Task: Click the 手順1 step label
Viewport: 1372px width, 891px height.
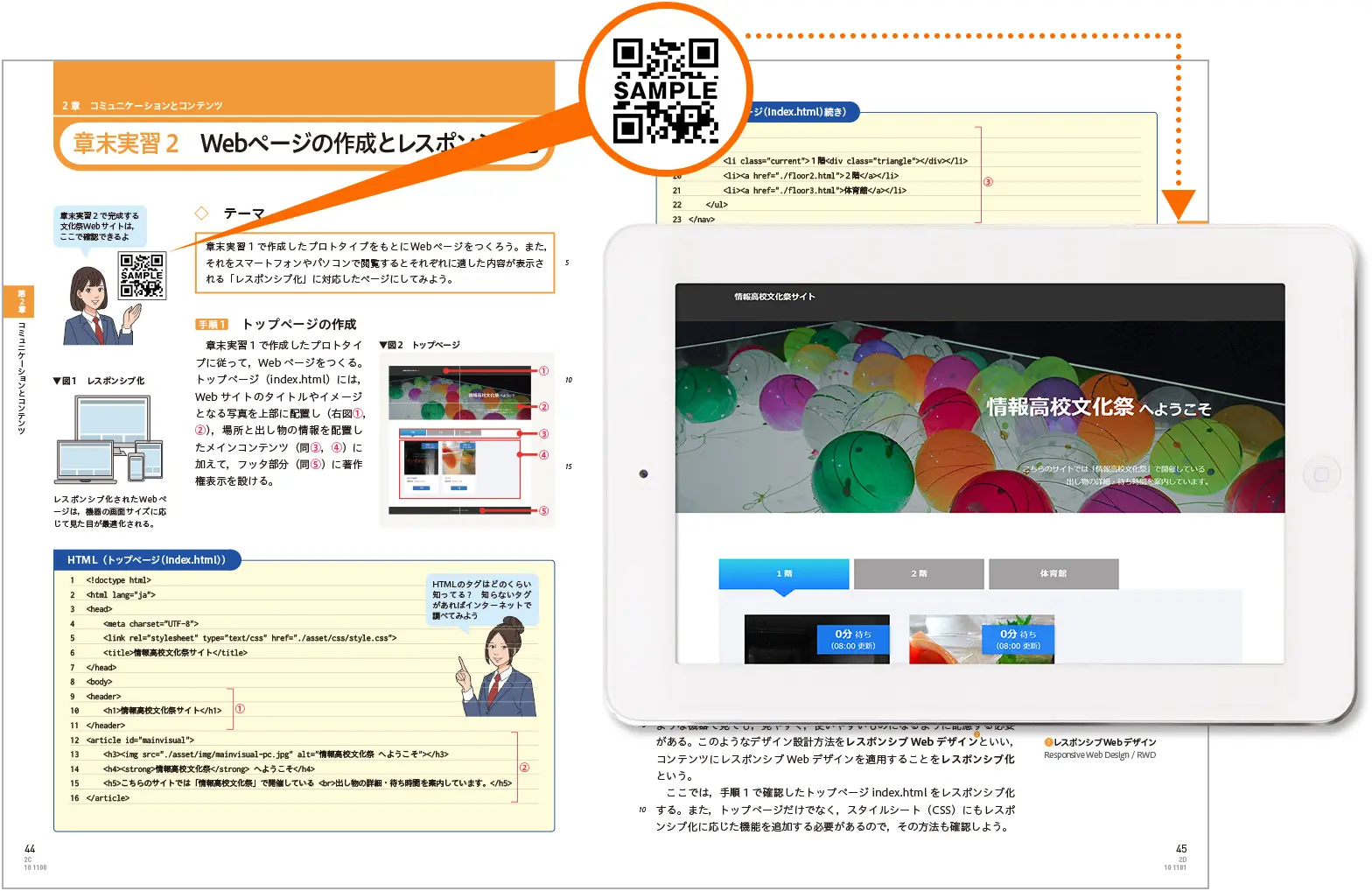Action: (x=211, y=325)
